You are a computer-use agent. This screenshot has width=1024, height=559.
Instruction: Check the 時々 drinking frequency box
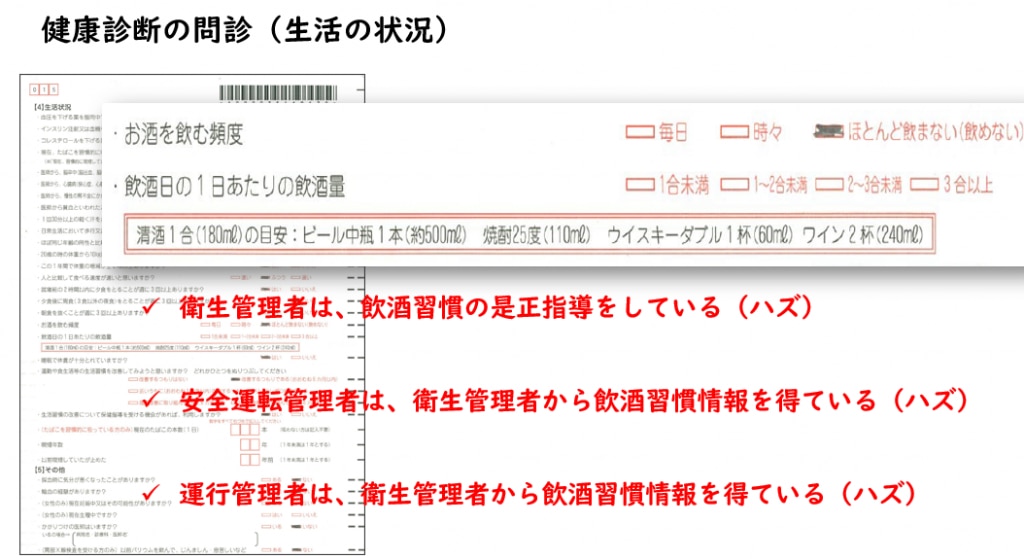point(735,131)
